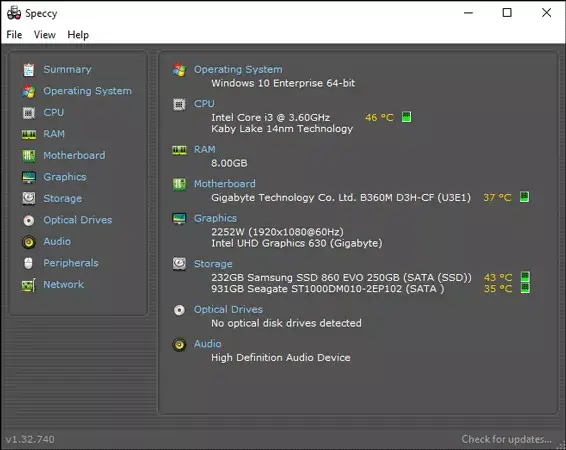Viewport: 566px width, 450px height.
Task: Open the Help menu
Action: [78, 35]
